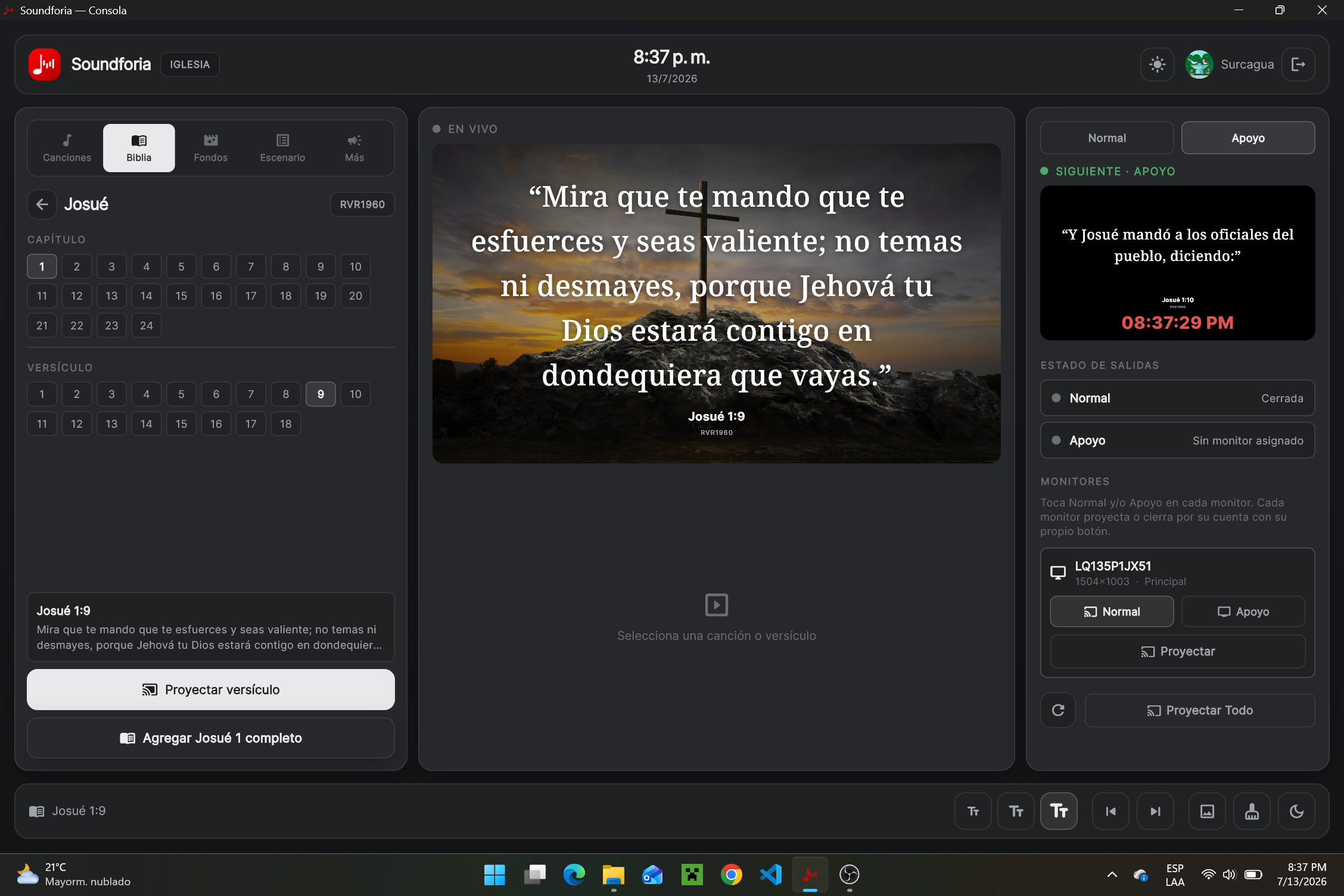This screenshot has height=896, width=1344.
Task: Select the small text size button
Action: pos(973,811)
